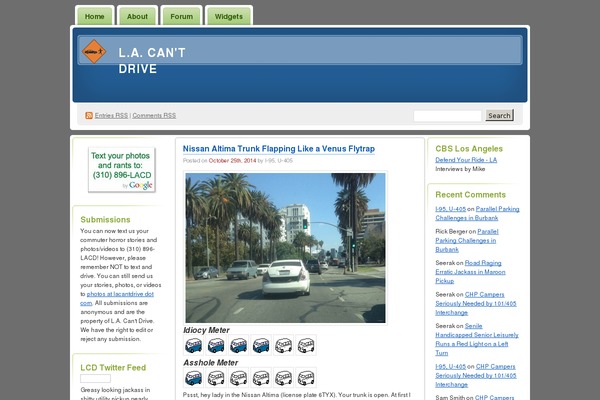Click sixth Asshole Meter bus icon

point(306,378)
